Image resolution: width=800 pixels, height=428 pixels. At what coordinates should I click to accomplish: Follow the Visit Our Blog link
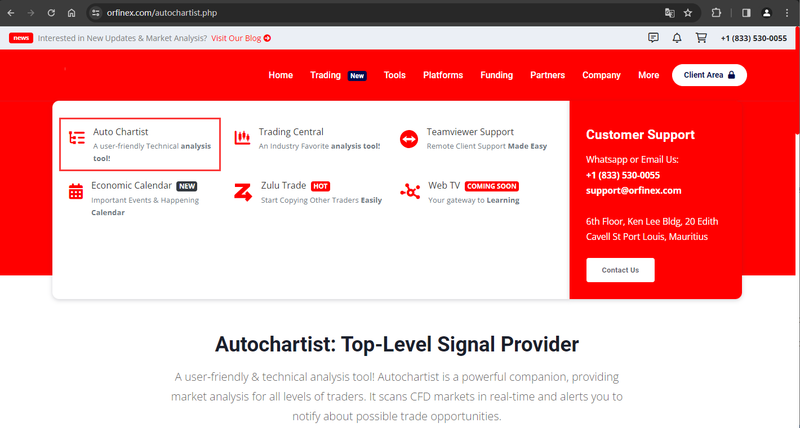tap(241, 38)
